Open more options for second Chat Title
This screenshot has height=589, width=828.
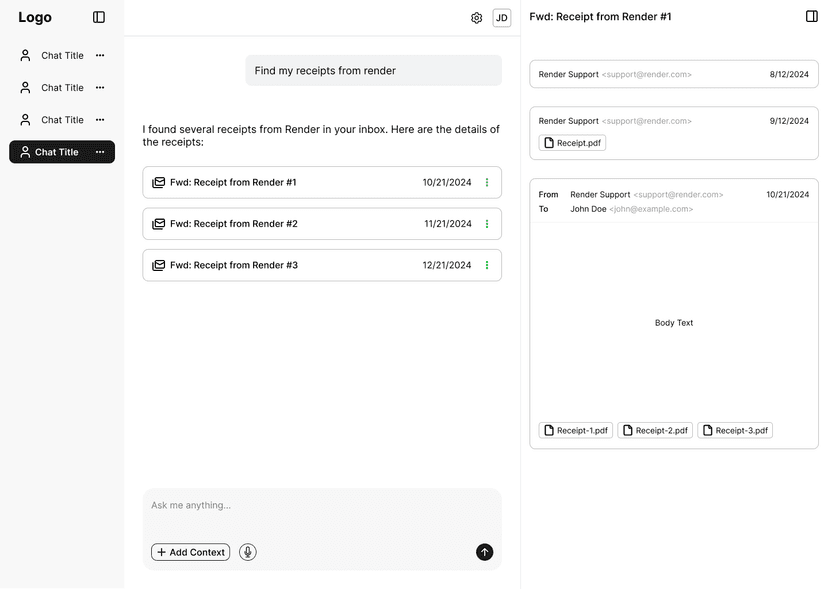(x=100, y=88)
